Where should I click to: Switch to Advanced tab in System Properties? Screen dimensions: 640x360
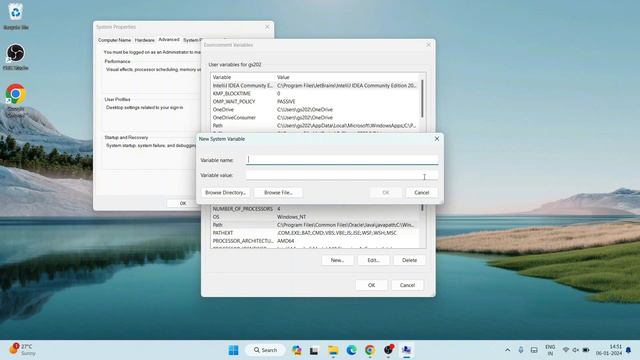169,40
